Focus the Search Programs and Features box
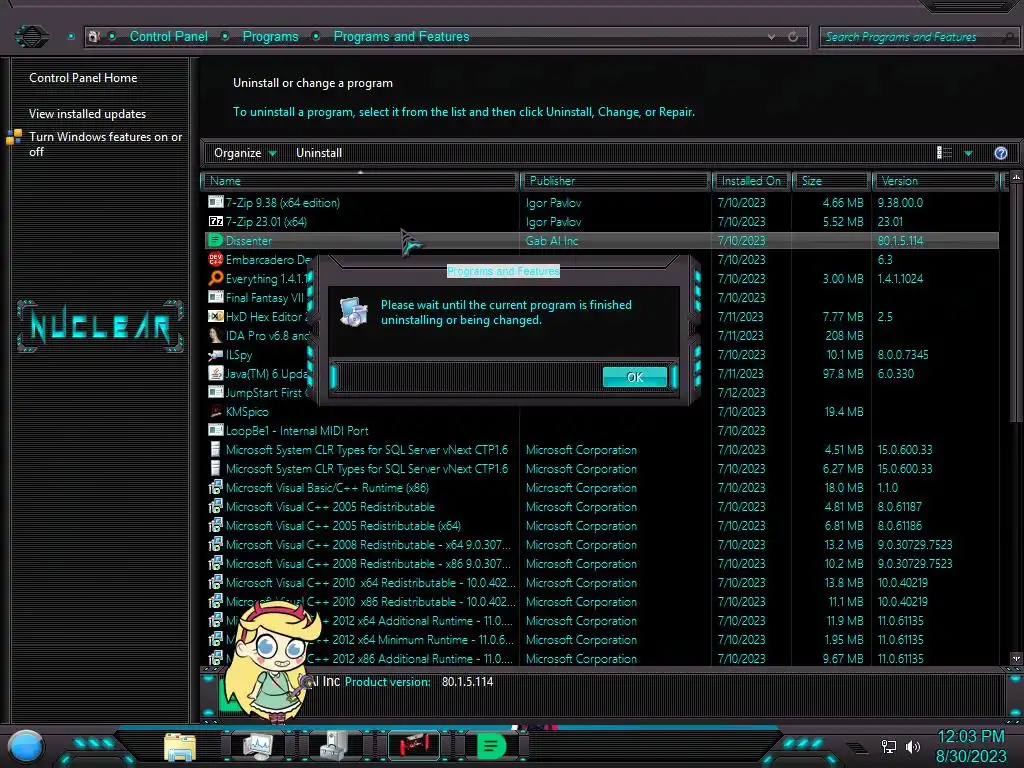1024x768 pixels. pyautogui.click(x=918, y=37)
